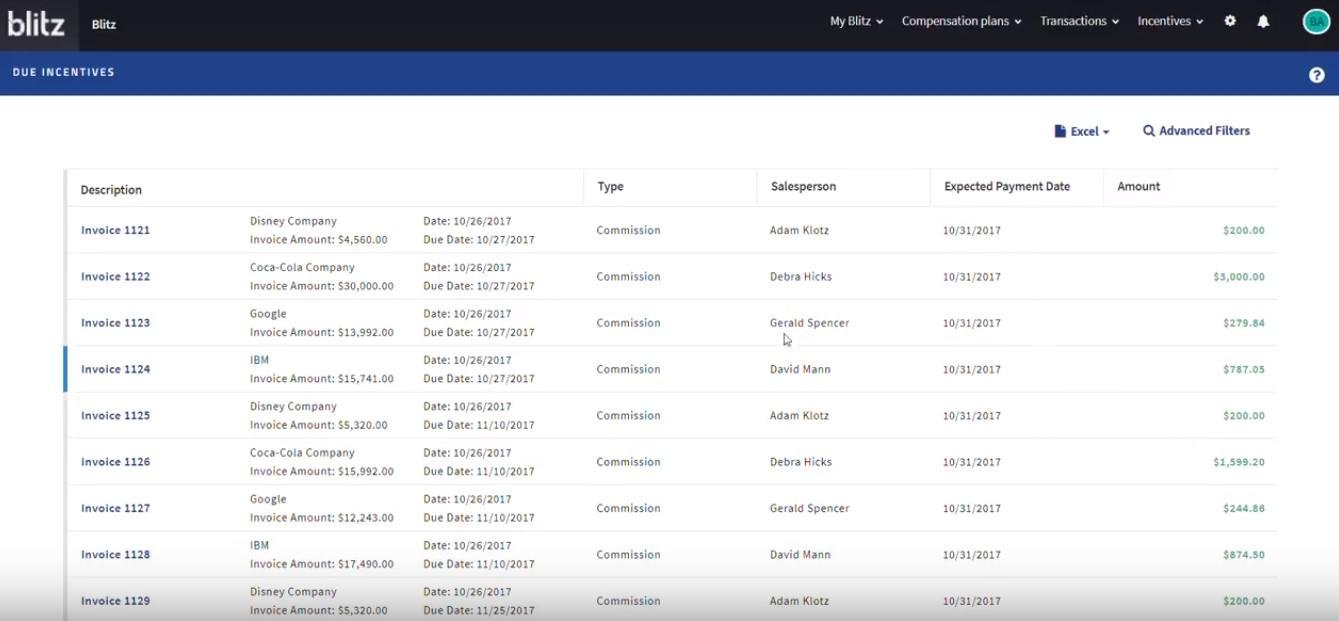This screenshot has height=621, width=1339.
Task: Click the help question mark icon
Action: tap(1316, 75)
